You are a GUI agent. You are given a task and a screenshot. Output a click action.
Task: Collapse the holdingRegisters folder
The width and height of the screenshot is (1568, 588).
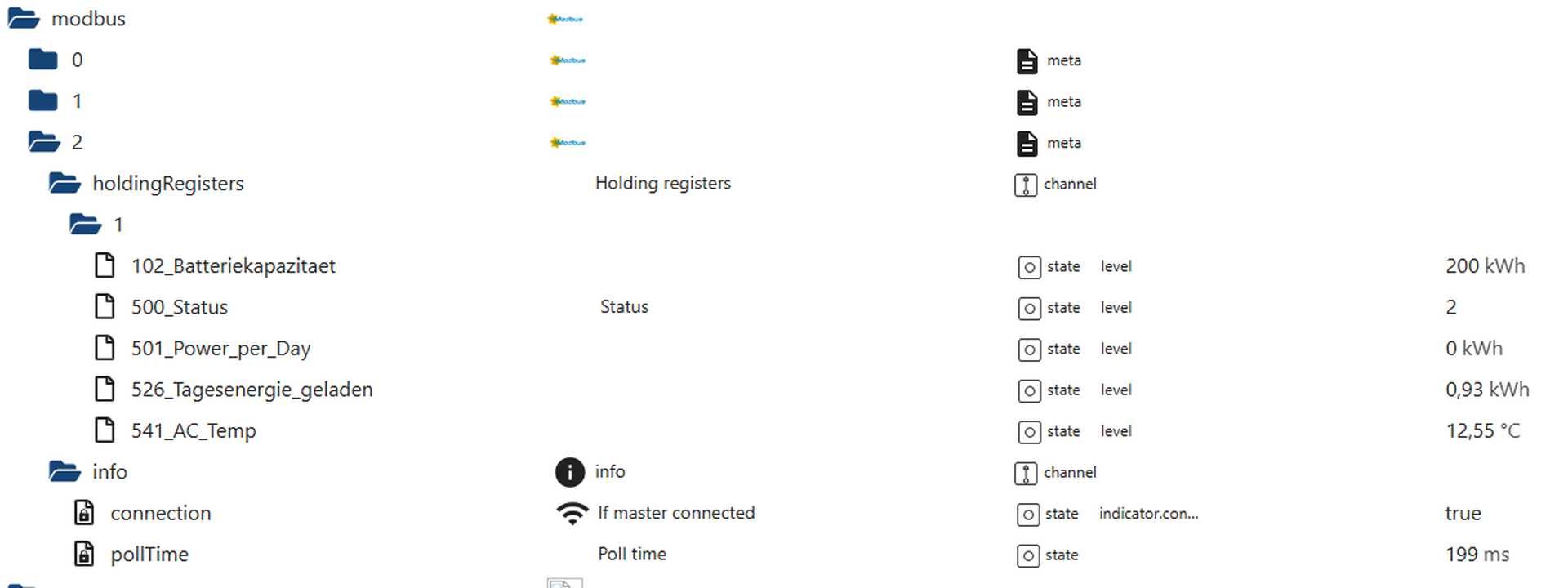point(65,184)
